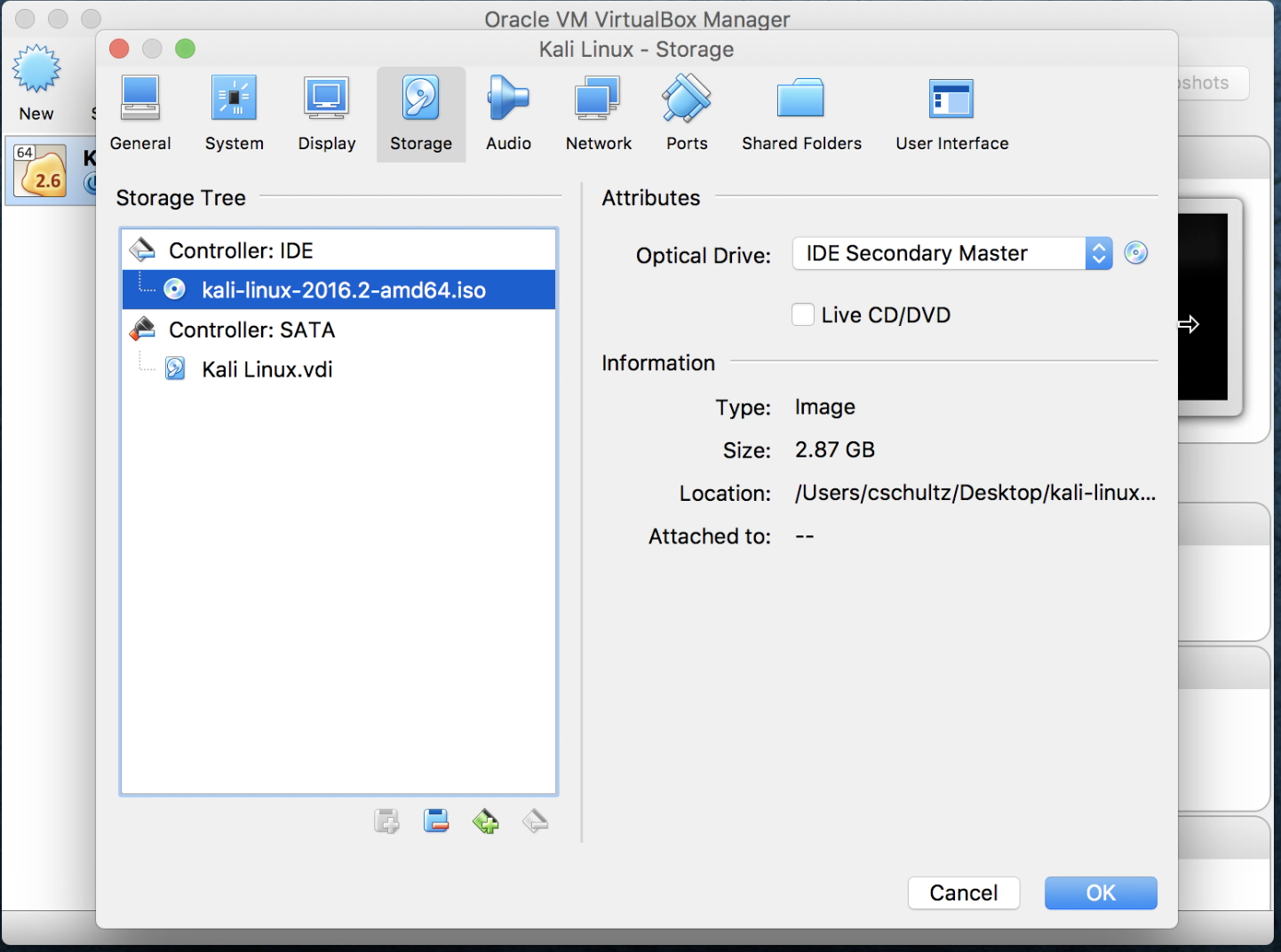This screenshot has height=952, width=1281.
Task: Open the User Interface section
Action: click(951, 115)
